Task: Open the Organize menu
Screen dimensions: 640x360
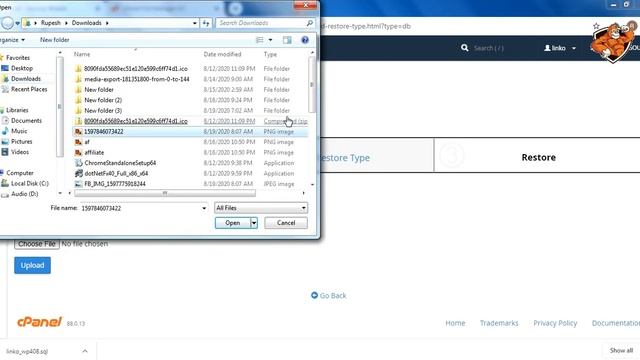Action: (x=12, y=40)
